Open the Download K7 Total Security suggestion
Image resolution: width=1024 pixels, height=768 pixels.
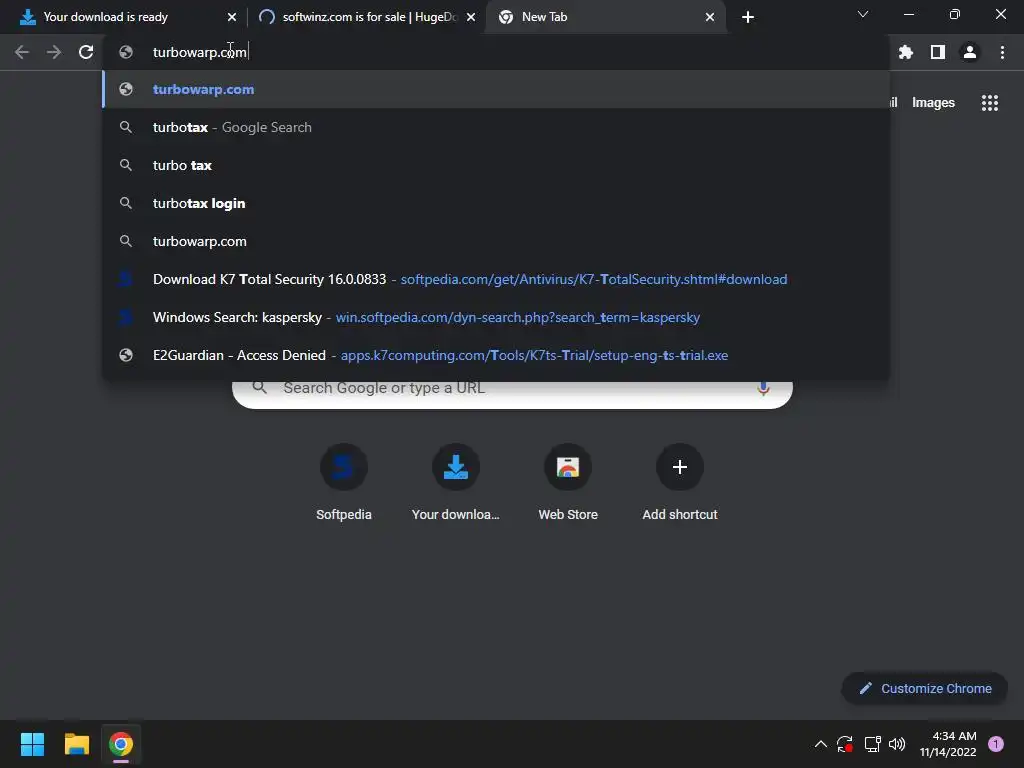pos(496,279)
